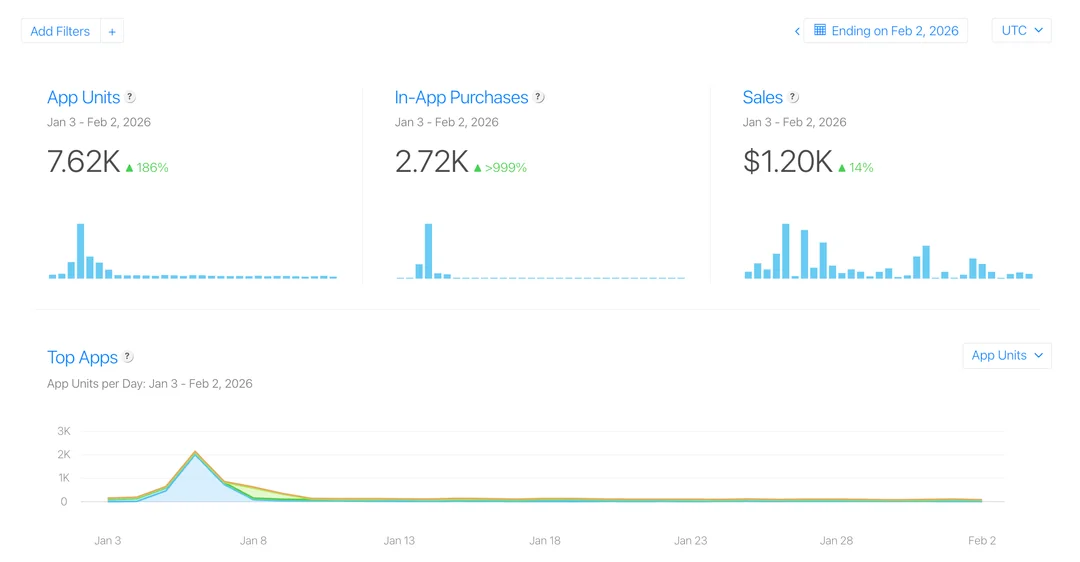Viewport: 1080px width, 562px height.
Task: Click the help icon beside Top Apps
Action: coord(128,358)
